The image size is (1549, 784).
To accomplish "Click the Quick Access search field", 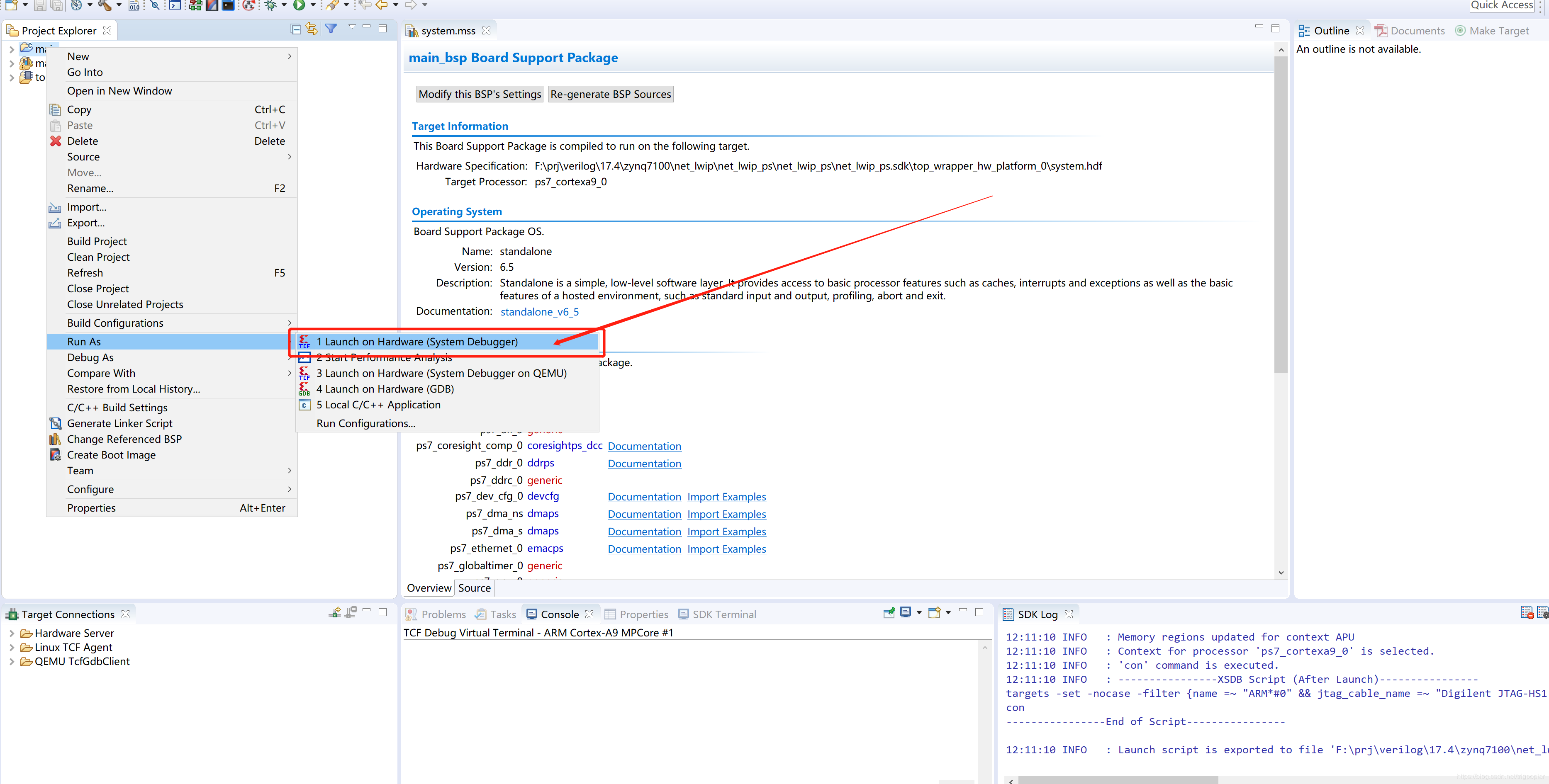I will click(x=1502, y=5).
